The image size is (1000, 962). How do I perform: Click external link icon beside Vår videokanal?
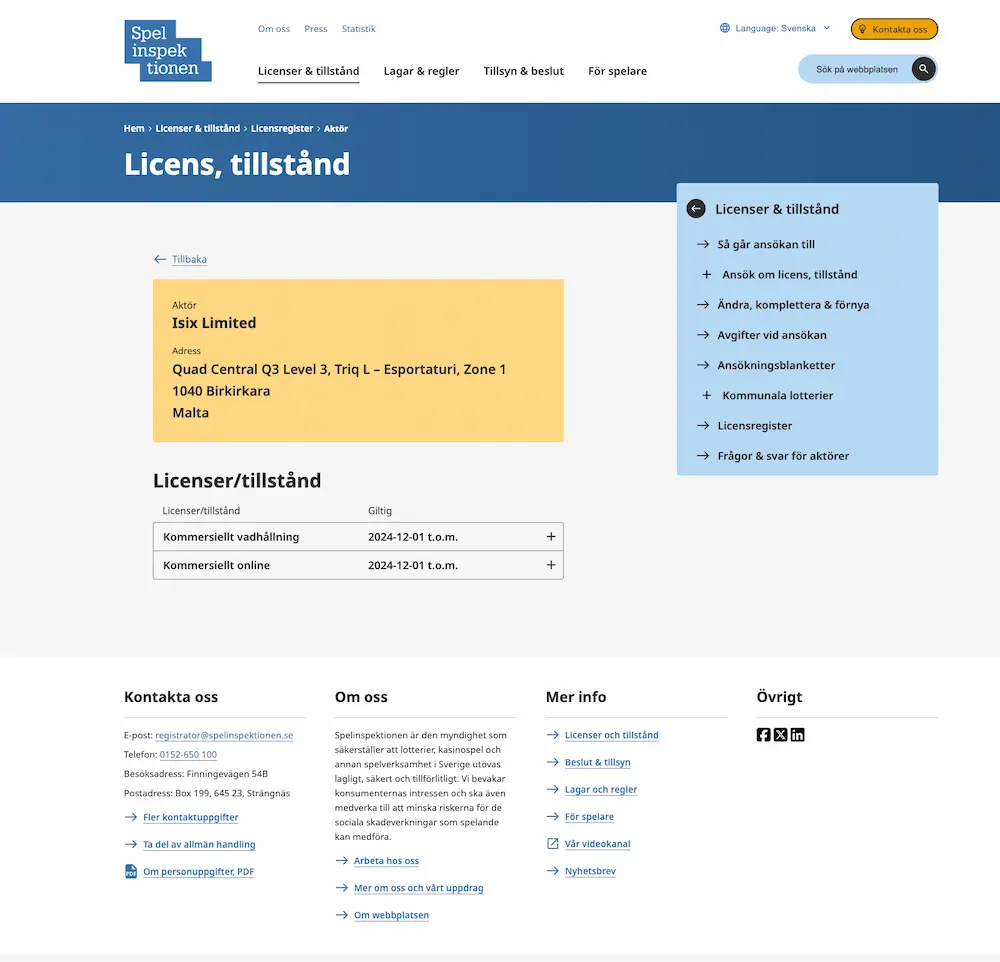[552, 844]
